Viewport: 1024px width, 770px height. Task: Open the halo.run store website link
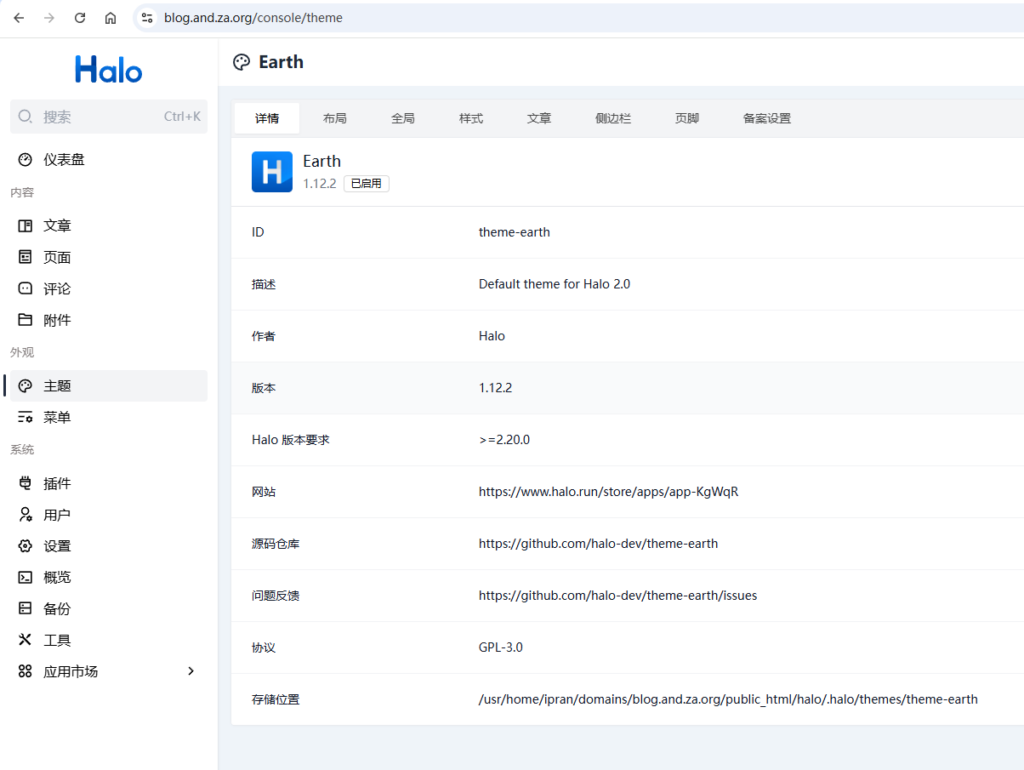[x=608, y=492]
